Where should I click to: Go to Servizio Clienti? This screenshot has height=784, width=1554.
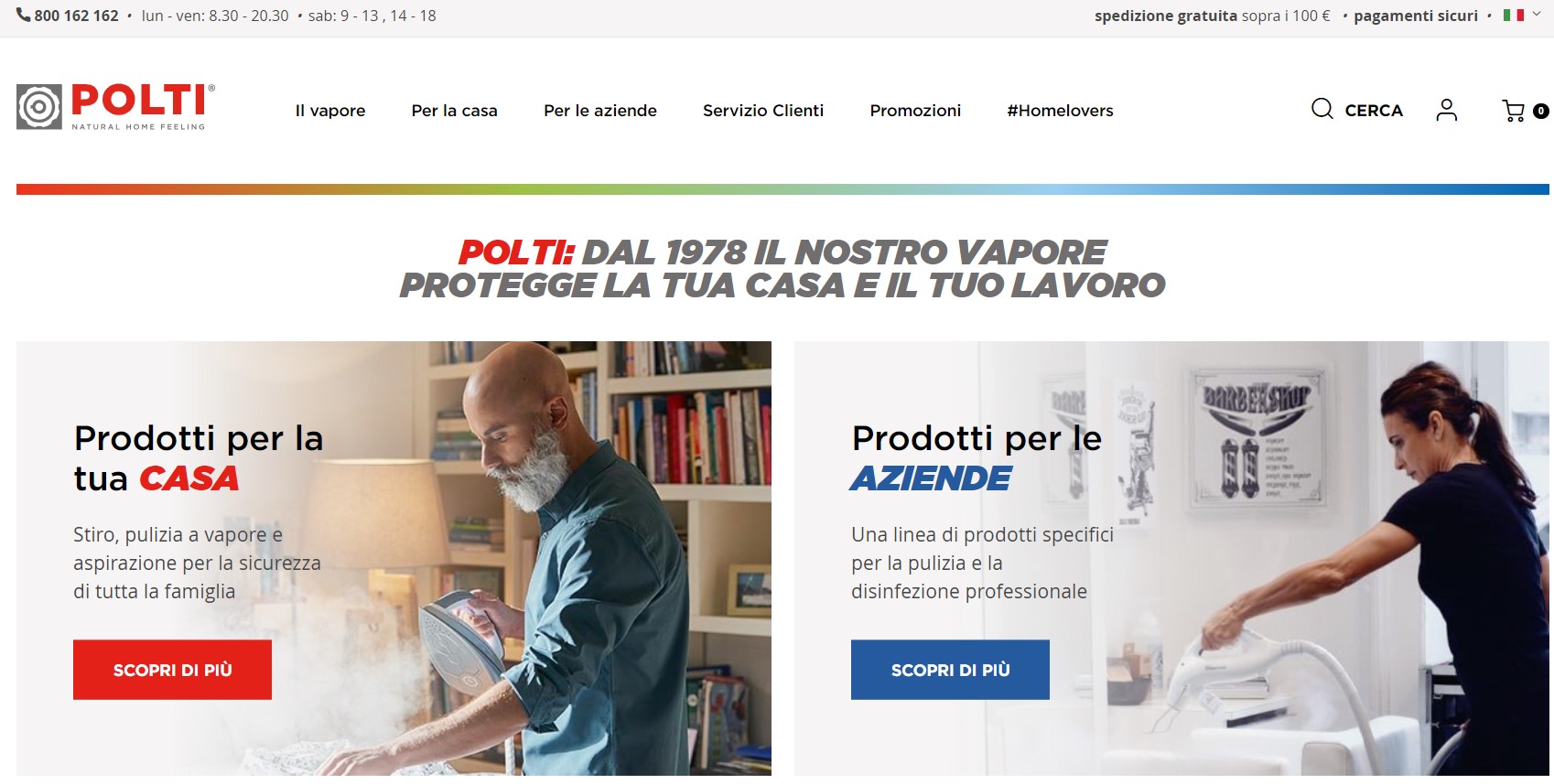763,111
